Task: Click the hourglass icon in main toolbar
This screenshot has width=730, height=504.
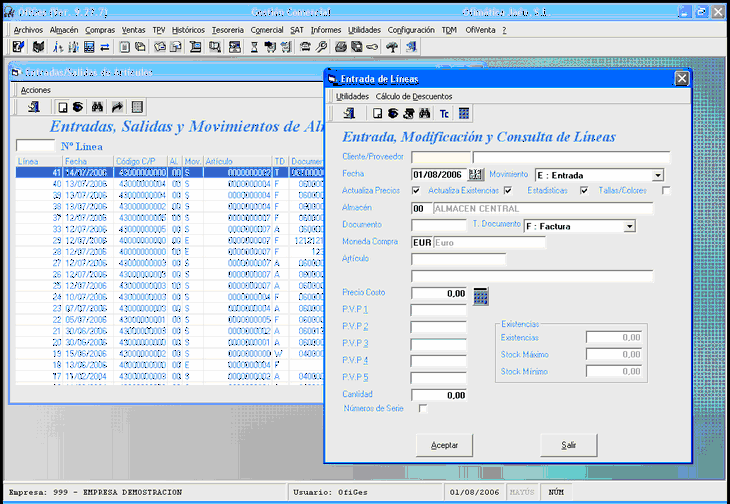Action: (x=254, y=47)
